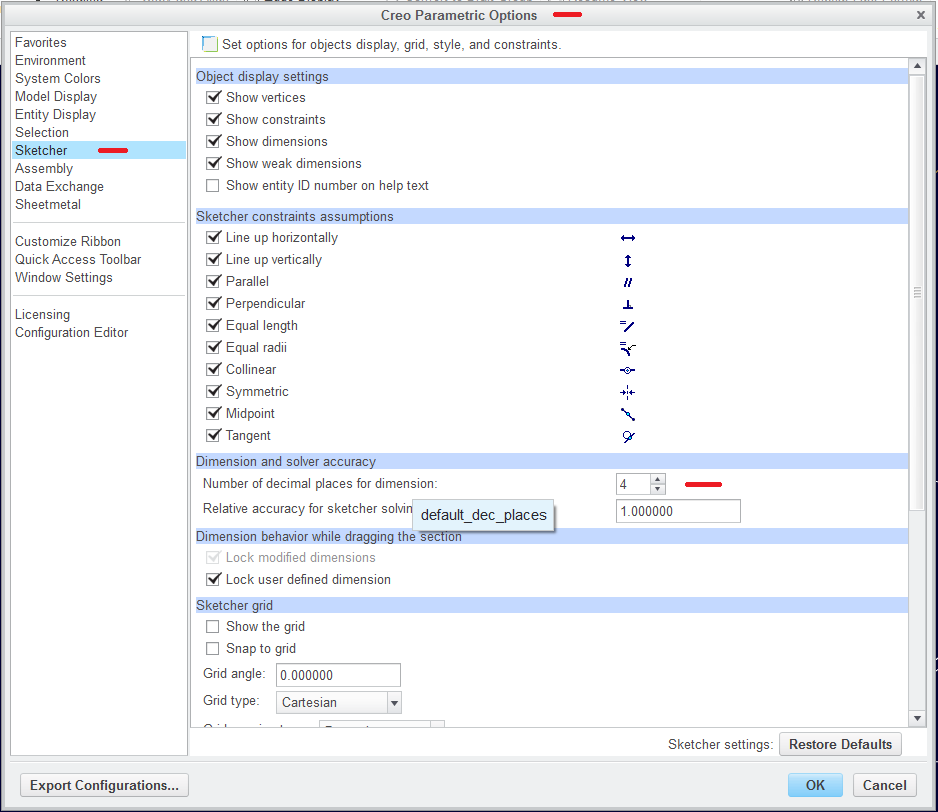Click the Equal length constraint icon
938x812 pixels.
click(x=627, y=326)
